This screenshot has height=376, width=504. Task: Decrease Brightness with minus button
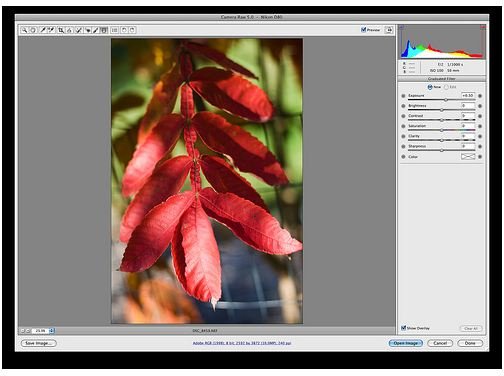(x=403, y=106)
